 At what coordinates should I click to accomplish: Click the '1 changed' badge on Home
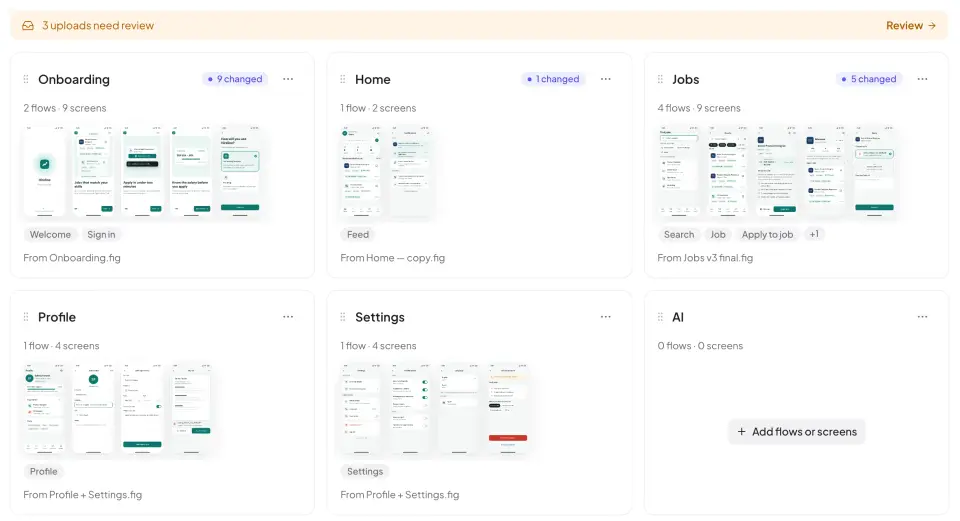point(553,79)
